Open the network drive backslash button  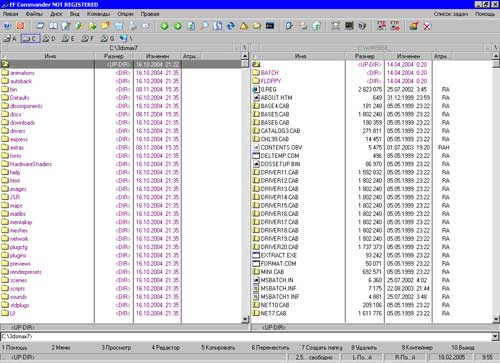click(x=126, y=39)
